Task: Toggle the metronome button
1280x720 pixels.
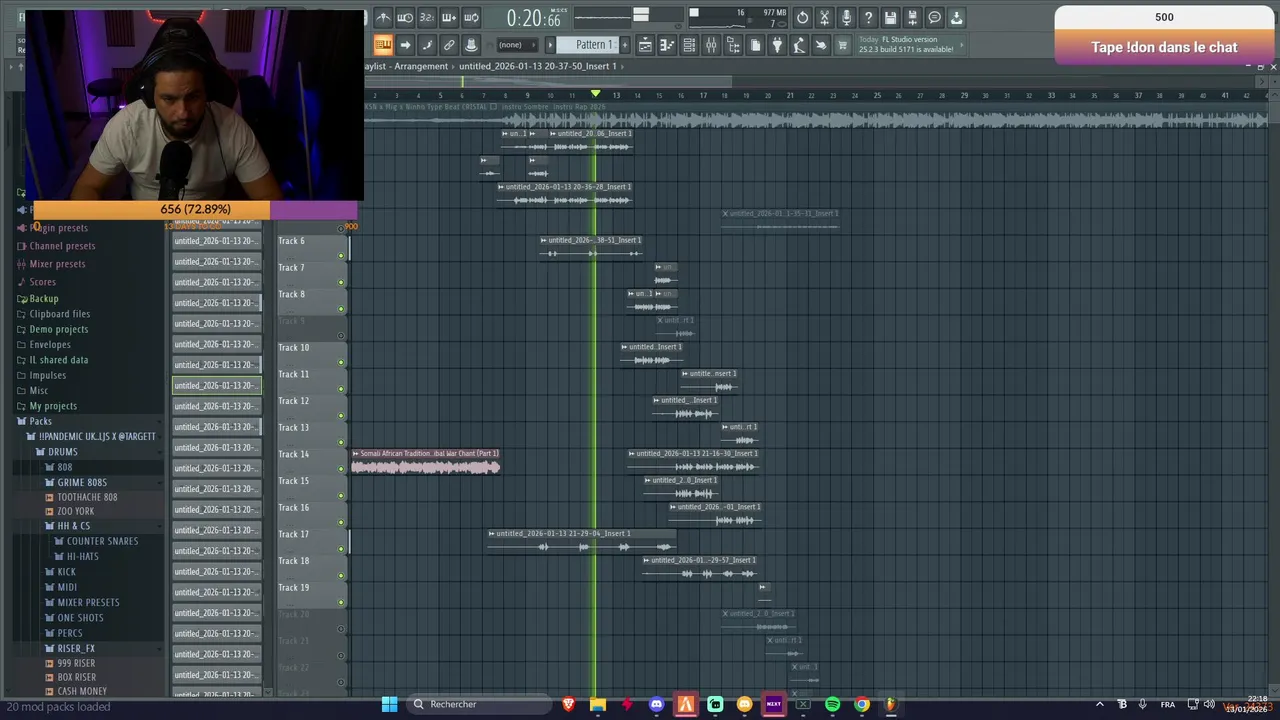Action: [x=383, y=18]
